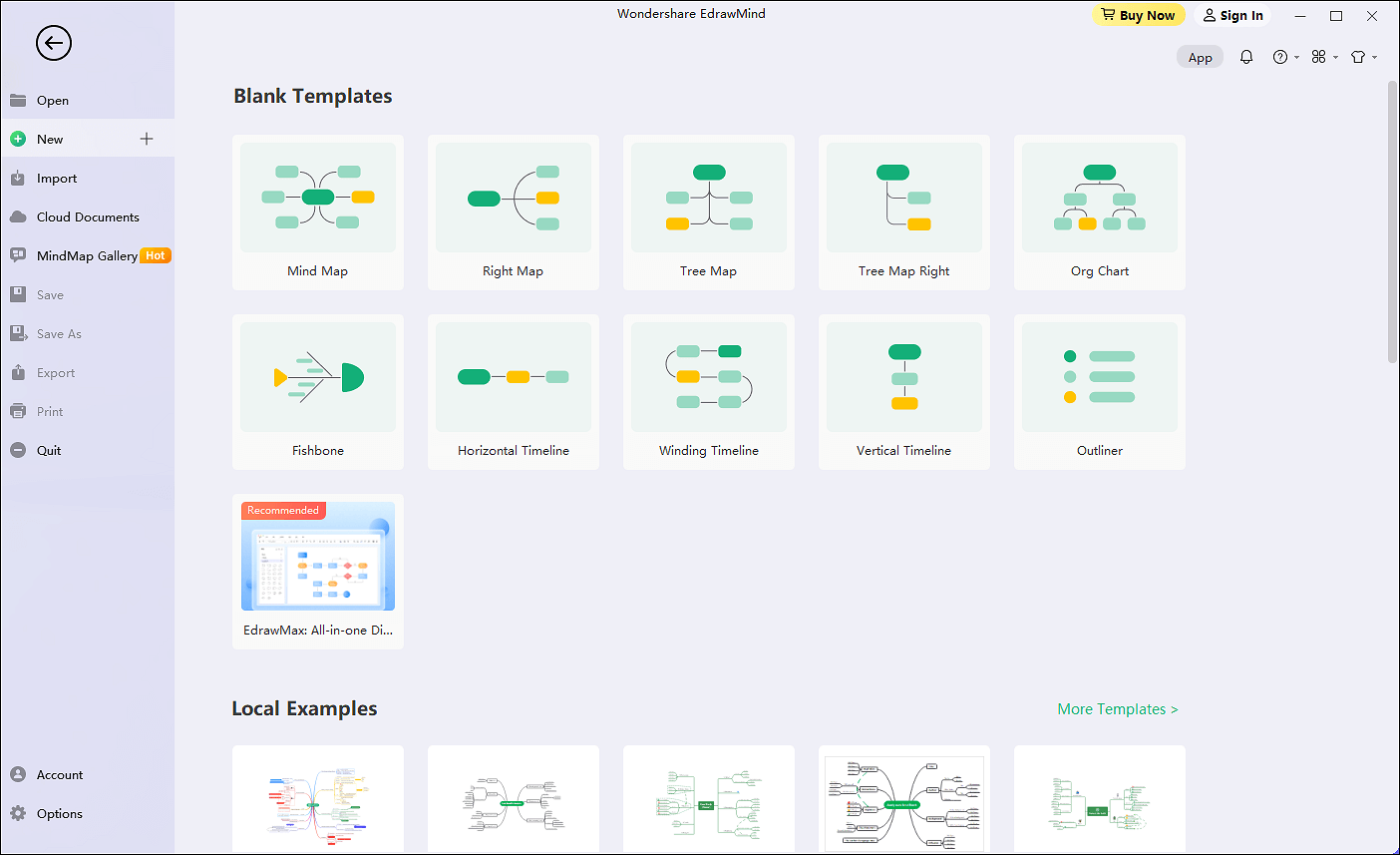
Task: Click the Options gear icon
Action: 18,813
